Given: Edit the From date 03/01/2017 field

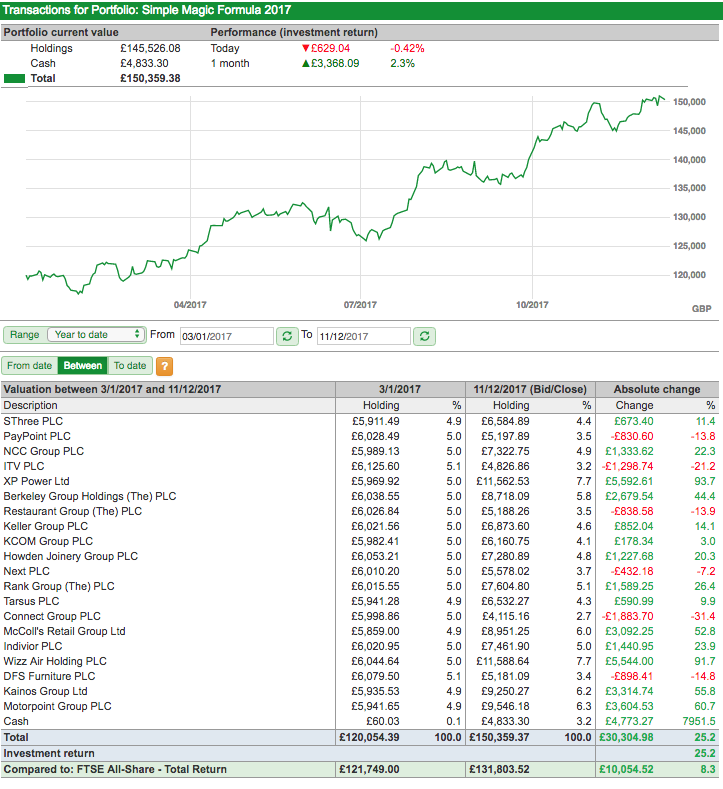Looking at the screenshot, I should [226, 336].
